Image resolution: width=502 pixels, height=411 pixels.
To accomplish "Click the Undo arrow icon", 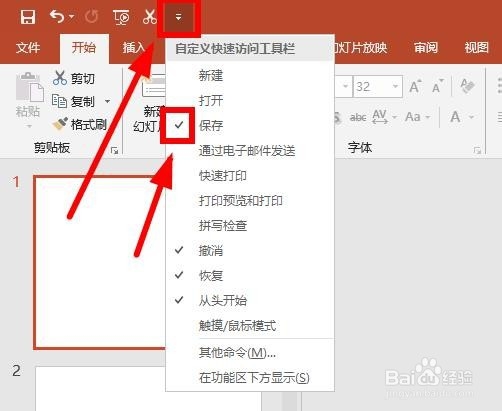I will click(x=57, y=16).
